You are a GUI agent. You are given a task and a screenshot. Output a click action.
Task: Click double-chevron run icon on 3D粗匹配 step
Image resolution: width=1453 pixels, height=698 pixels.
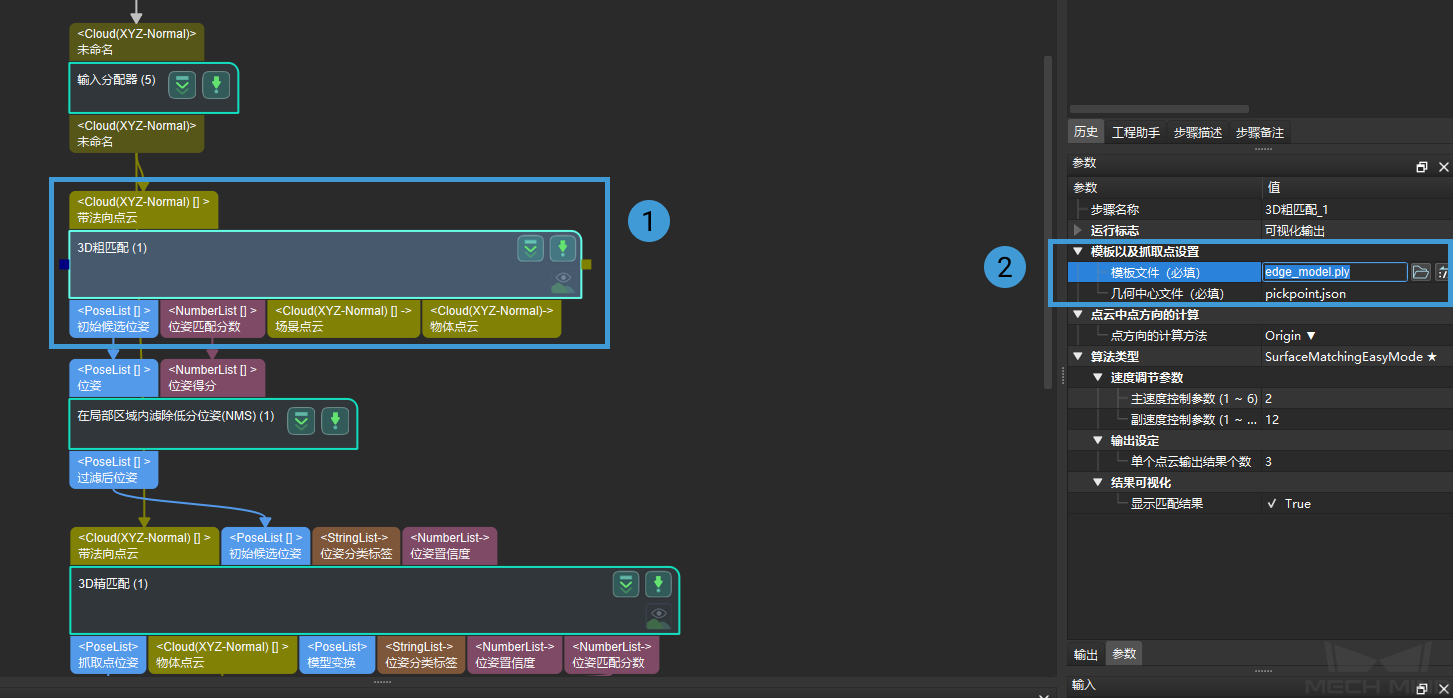530,249
